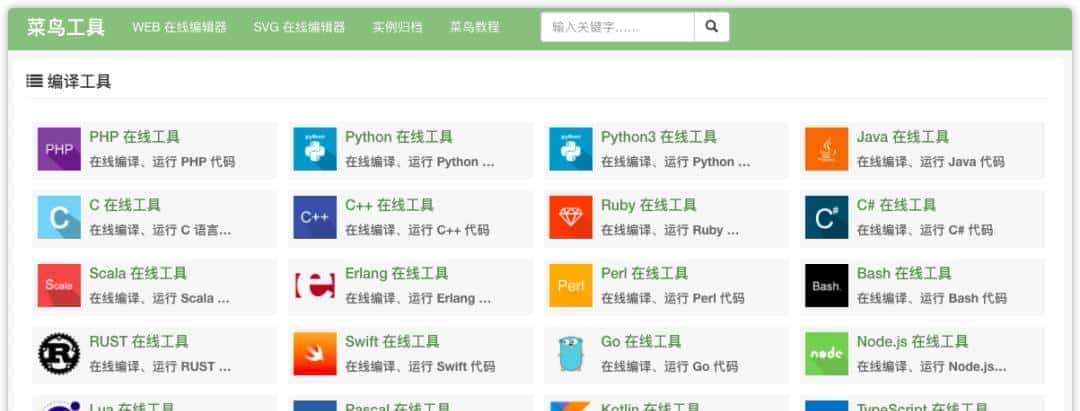
Task: Open the Scala 在线工具 title link
Action: tap(138, 273)
